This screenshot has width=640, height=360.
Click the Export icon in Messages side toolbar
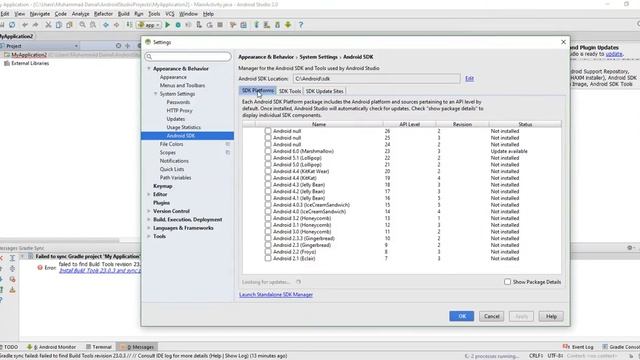(12, 289)
